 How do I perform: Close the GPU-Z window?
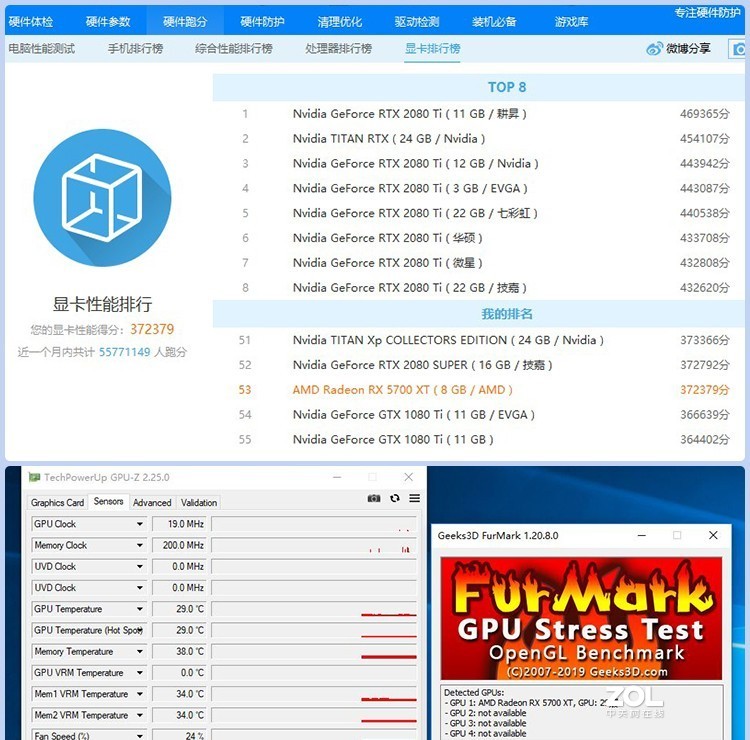tap(408, 477)
